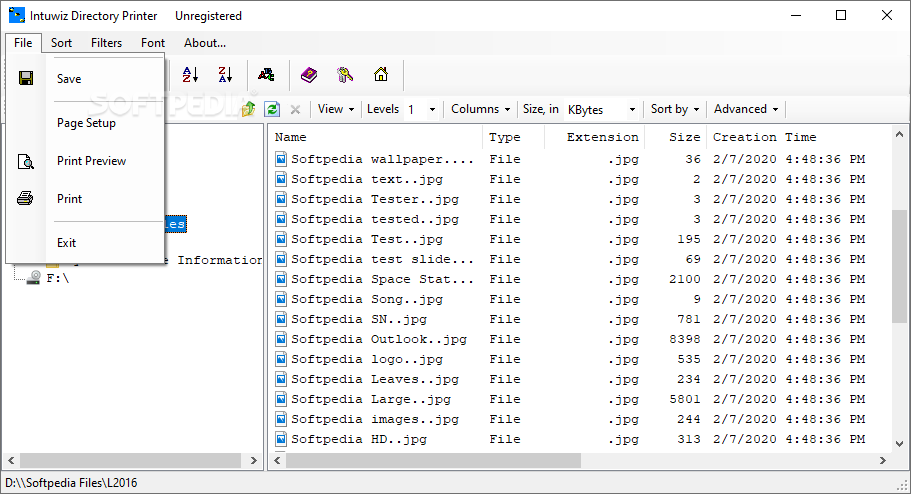This screenshot has width=911, height=494.
Task: Click the F:\ drive icon
Action: point(34,278)
